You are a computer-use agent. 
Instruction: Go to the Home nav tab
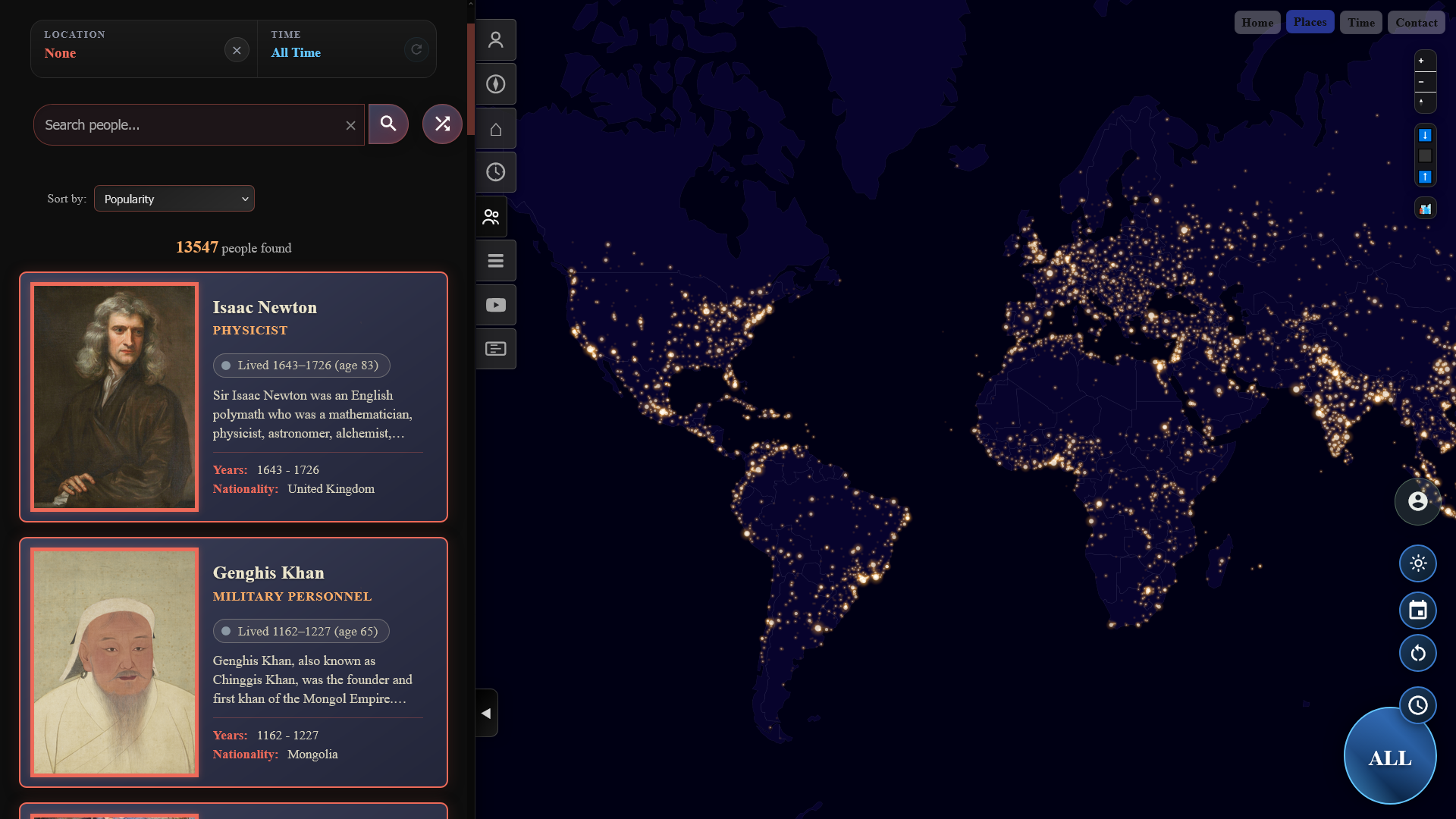1257,23
